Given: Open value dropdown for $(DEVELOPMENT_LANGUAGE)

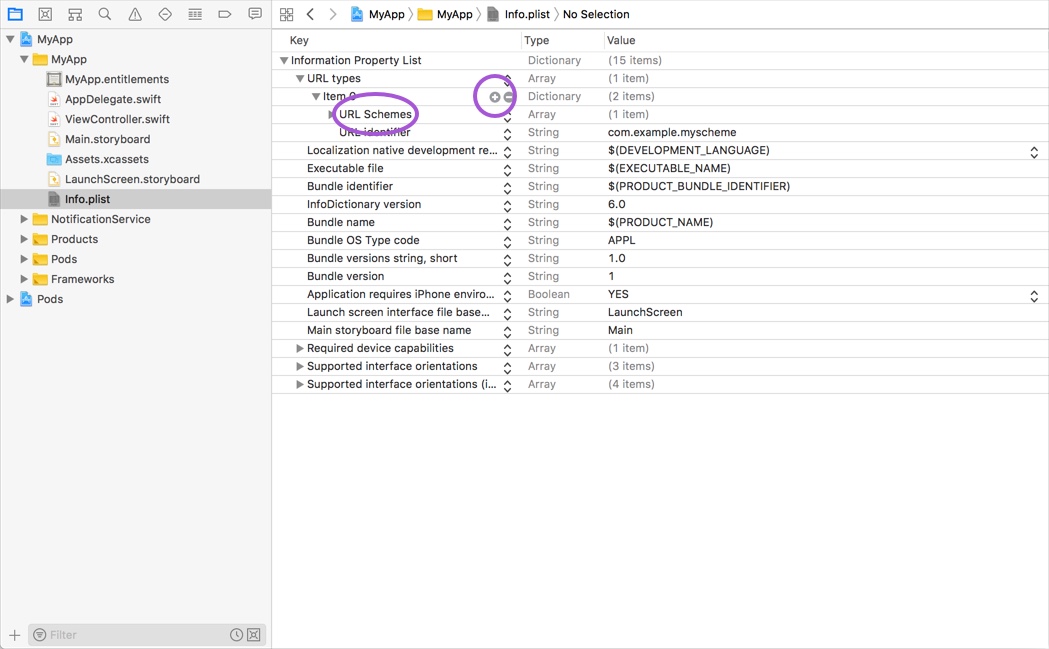Looking at the screenshot, I should pos(1034,152).
